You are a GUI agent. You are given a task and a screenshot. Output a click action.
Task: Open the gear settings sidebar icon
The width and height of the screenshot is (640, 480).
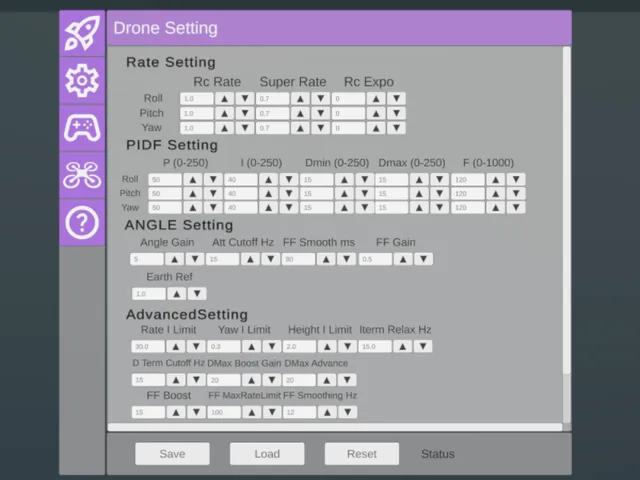(82, 80)
